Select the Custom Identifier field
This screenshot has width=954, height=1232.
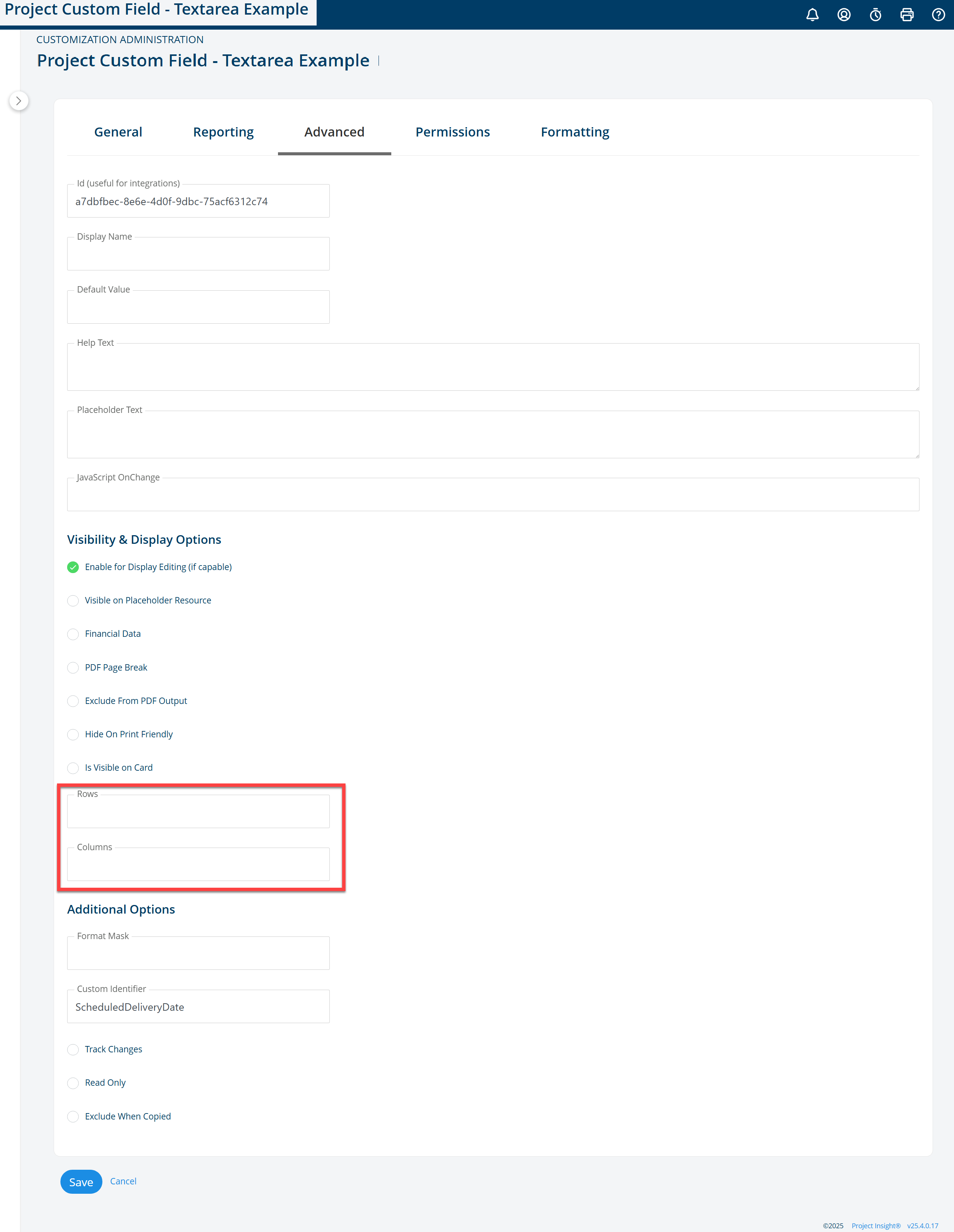[x=198, y=1007]
